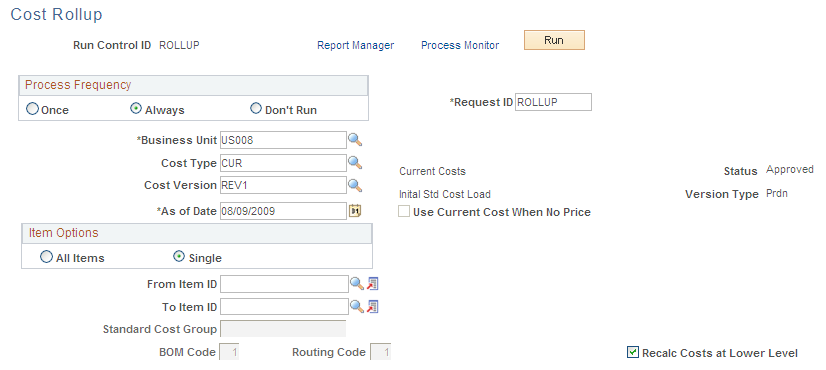Open the Process Monitor link
Viewport: 826px width, 370px height.
(460, 45)
